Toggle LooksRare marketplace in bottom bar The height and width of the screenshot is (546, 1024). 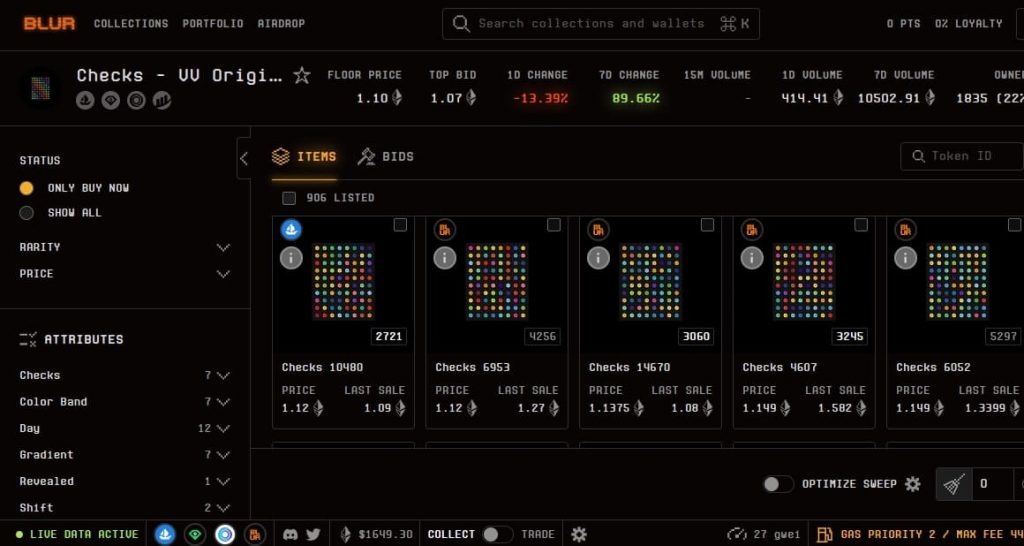[x=195, y=534]
